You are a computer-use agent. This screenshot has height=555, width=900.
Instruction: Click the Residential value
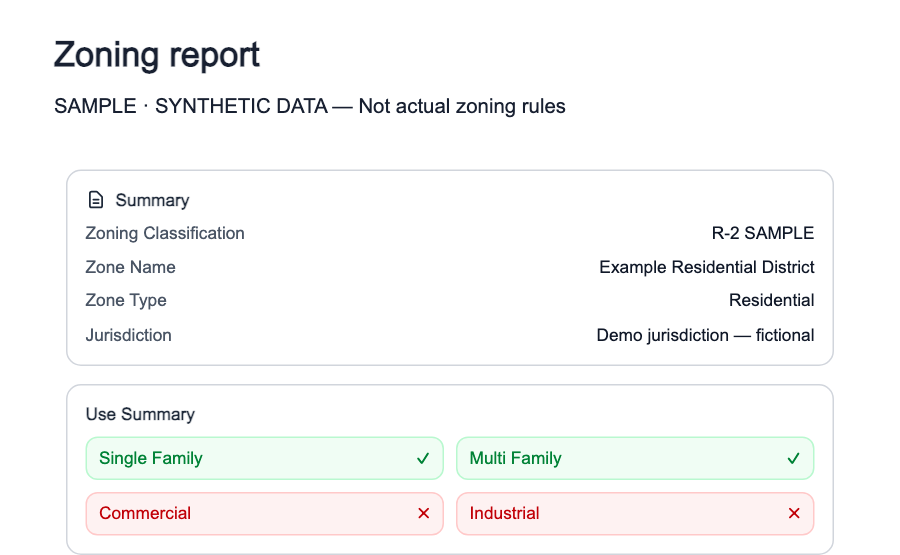[771, 300]
